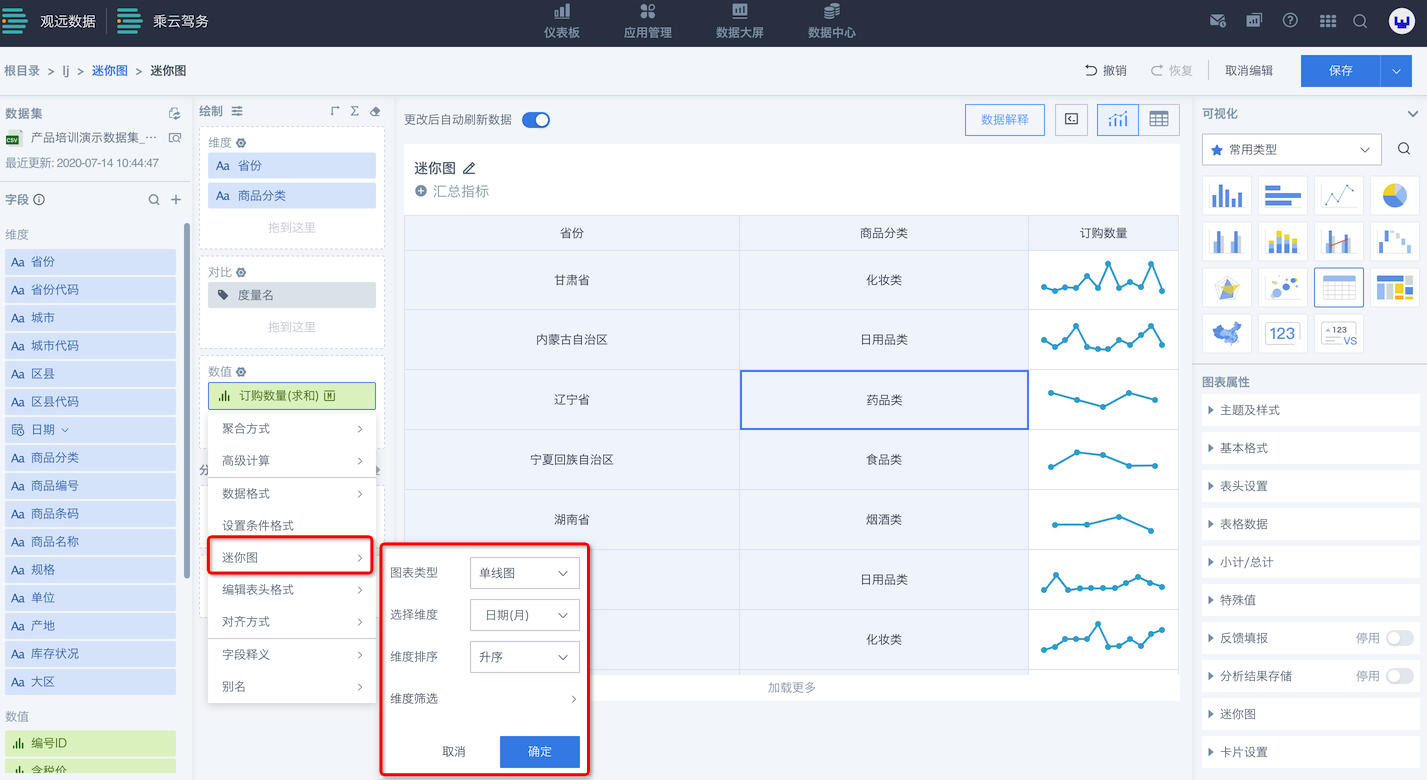Switch to table view icon in toolbar
The height and width of the screenshot is (780, 1427).
coord(1158,120)
